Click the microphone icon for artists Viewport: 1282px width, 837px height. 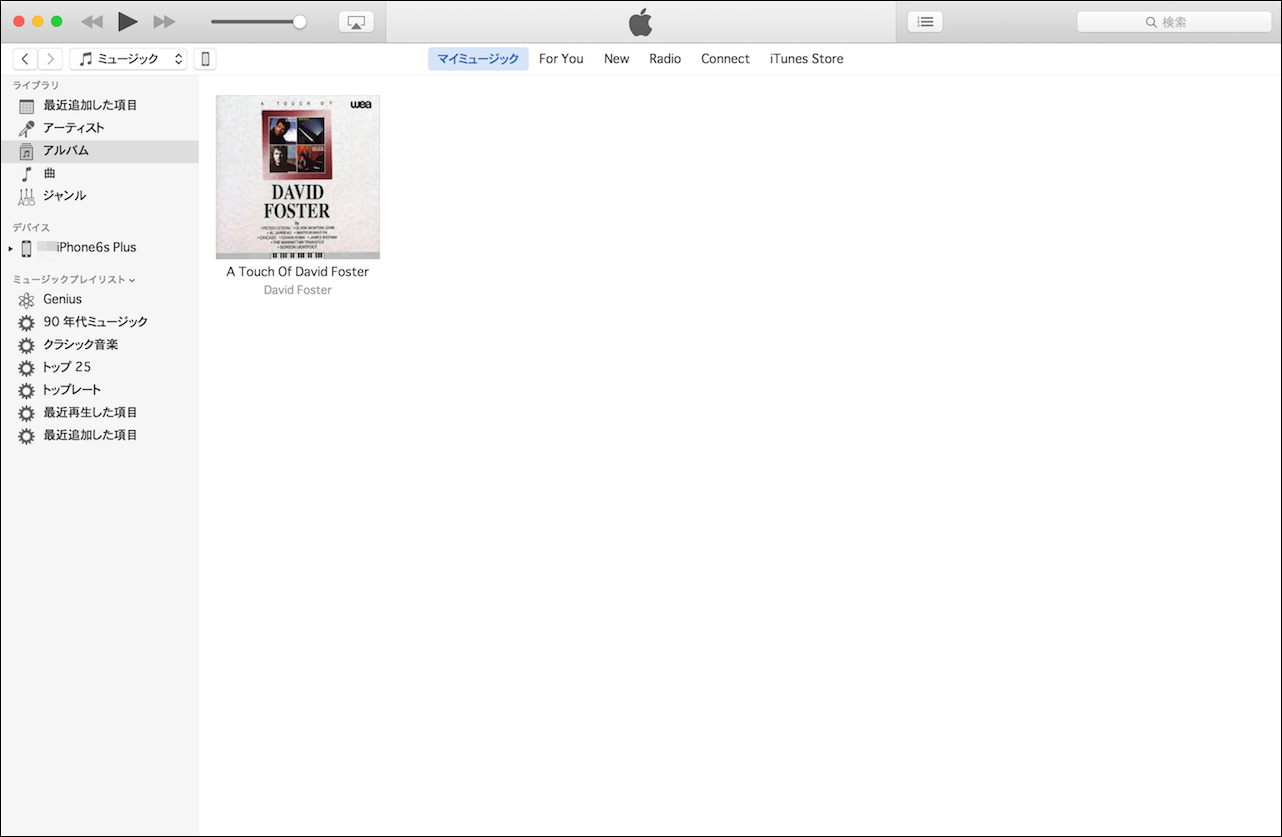tap(27, 128)
